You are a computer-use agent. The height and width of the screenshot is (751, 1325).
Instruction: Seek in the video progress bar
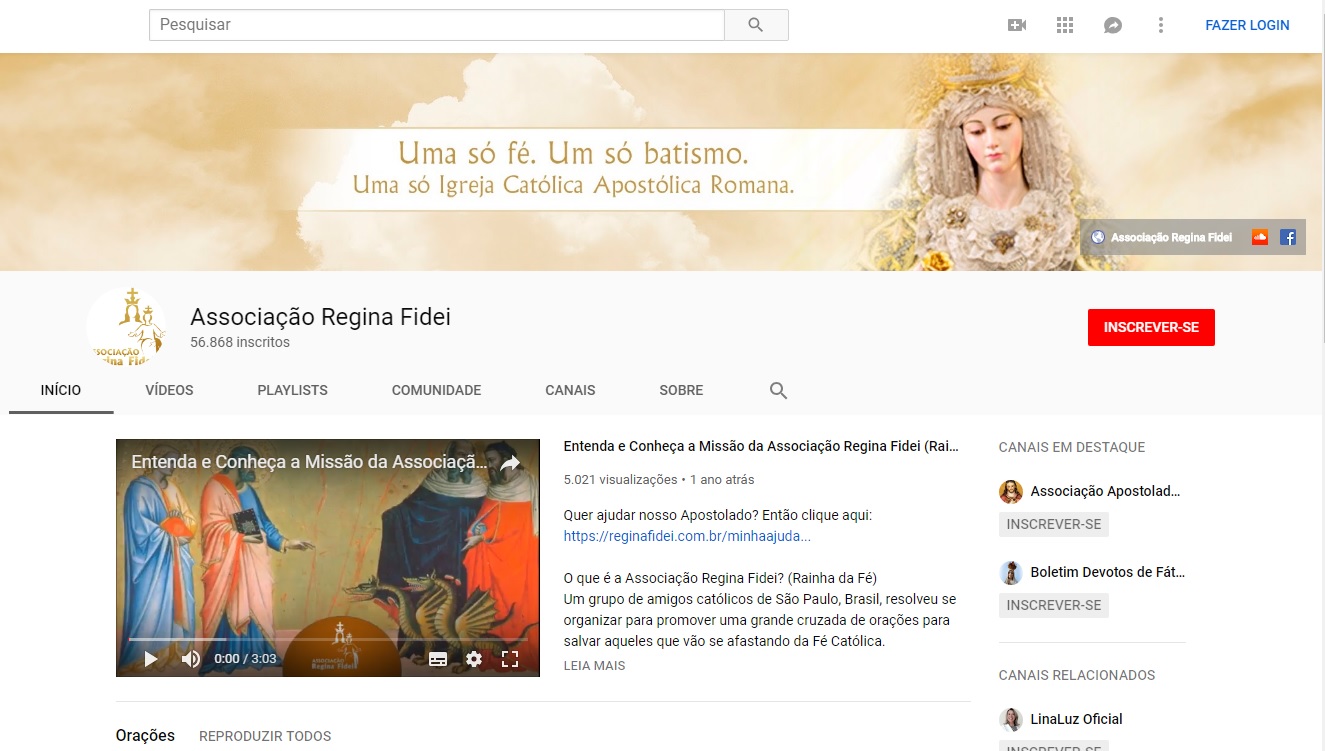[328, 639]
